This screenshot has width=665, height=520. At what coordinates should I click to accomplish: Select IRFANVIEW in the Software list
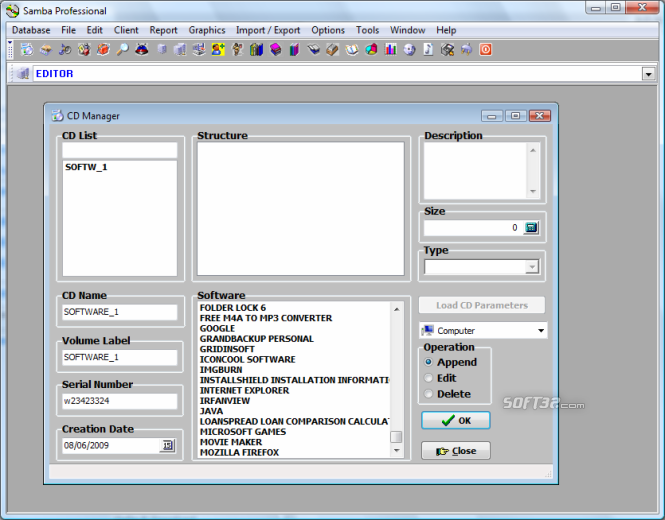[225, 401]
